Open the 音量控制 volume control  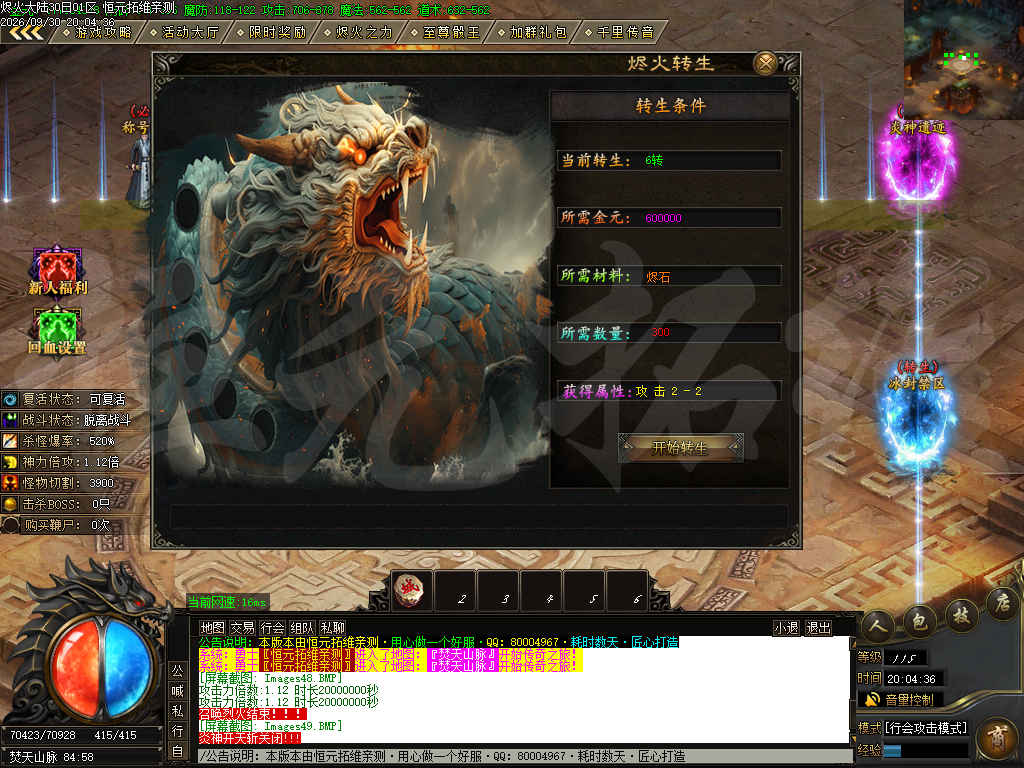[x=901, y=700]
